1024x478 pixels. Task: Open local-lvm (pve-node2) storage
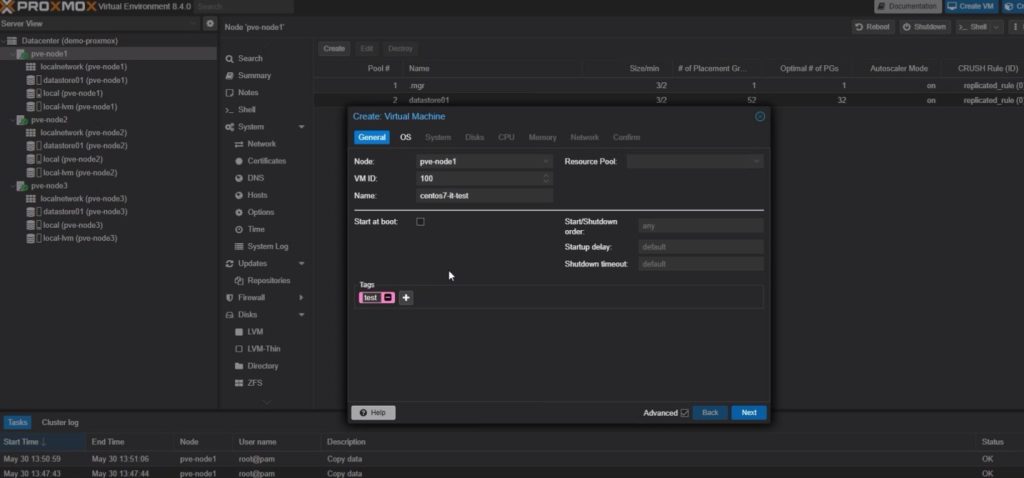tap(80, 172)
